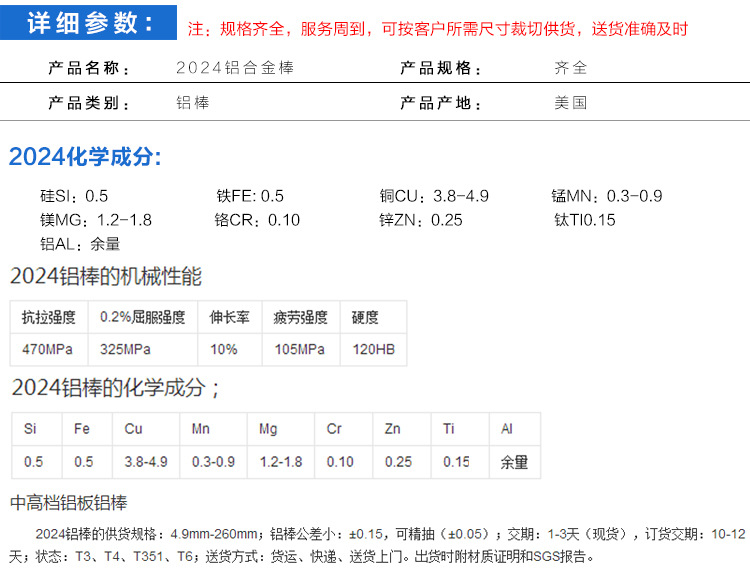This screenshot has height=587, width=750.
Task: Select the 硅SI: 0.5 composition entry
Action: click(74, 196)
